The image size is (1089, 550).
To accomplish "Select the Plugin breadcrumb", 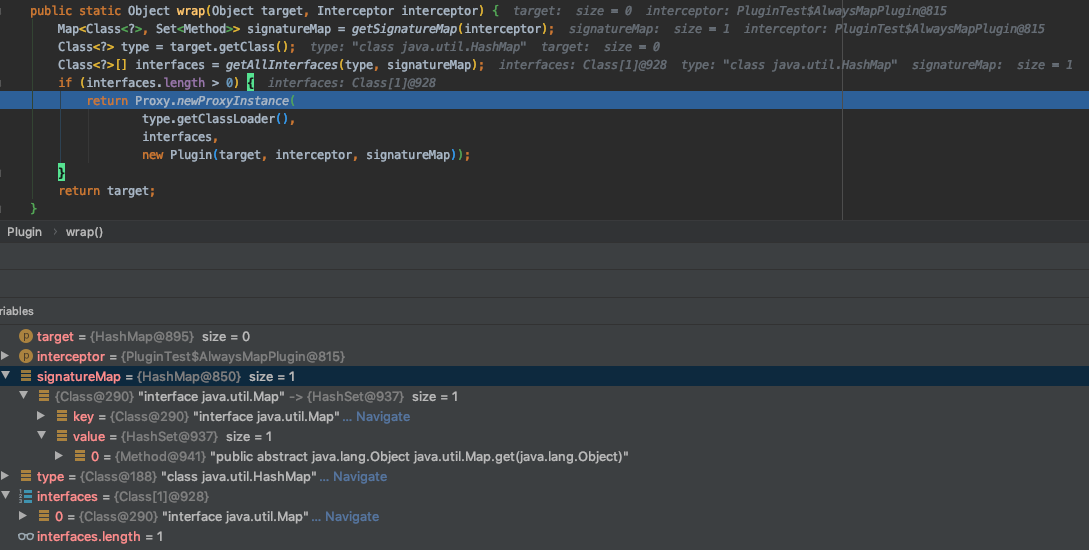I will [24, 232].
